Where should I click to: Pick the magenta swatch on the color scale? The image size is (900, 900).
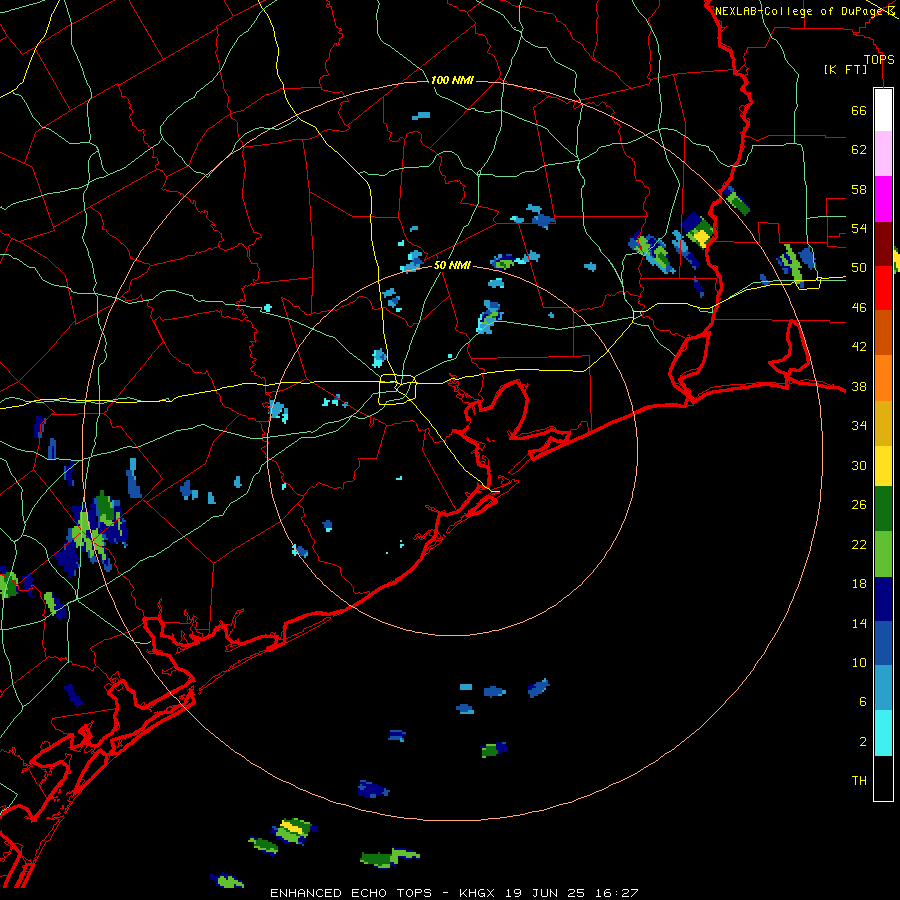tap(883, 199)
